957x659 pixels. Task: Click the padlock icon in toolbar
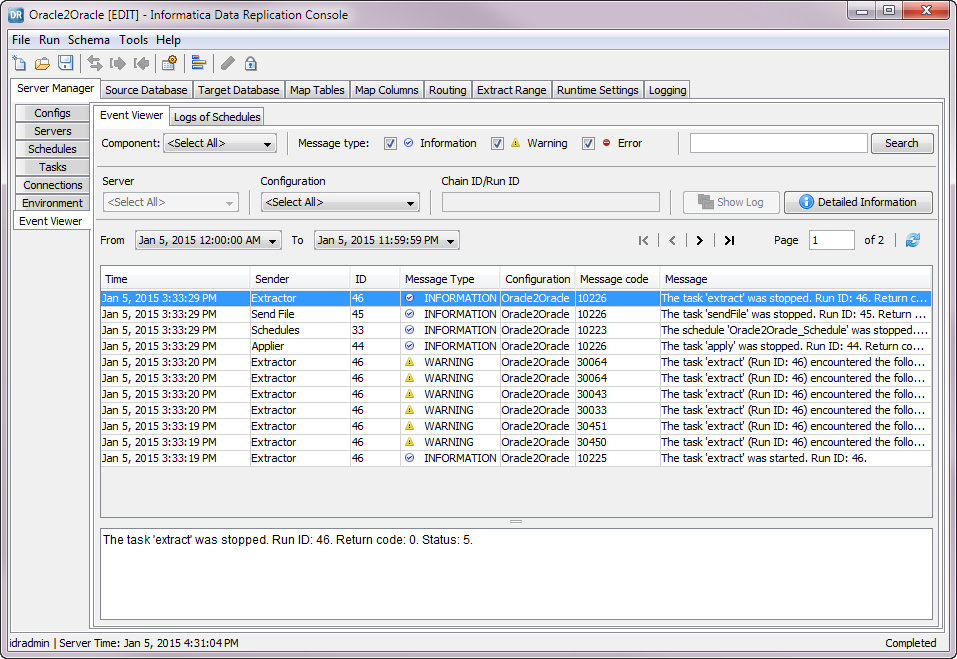251,64
